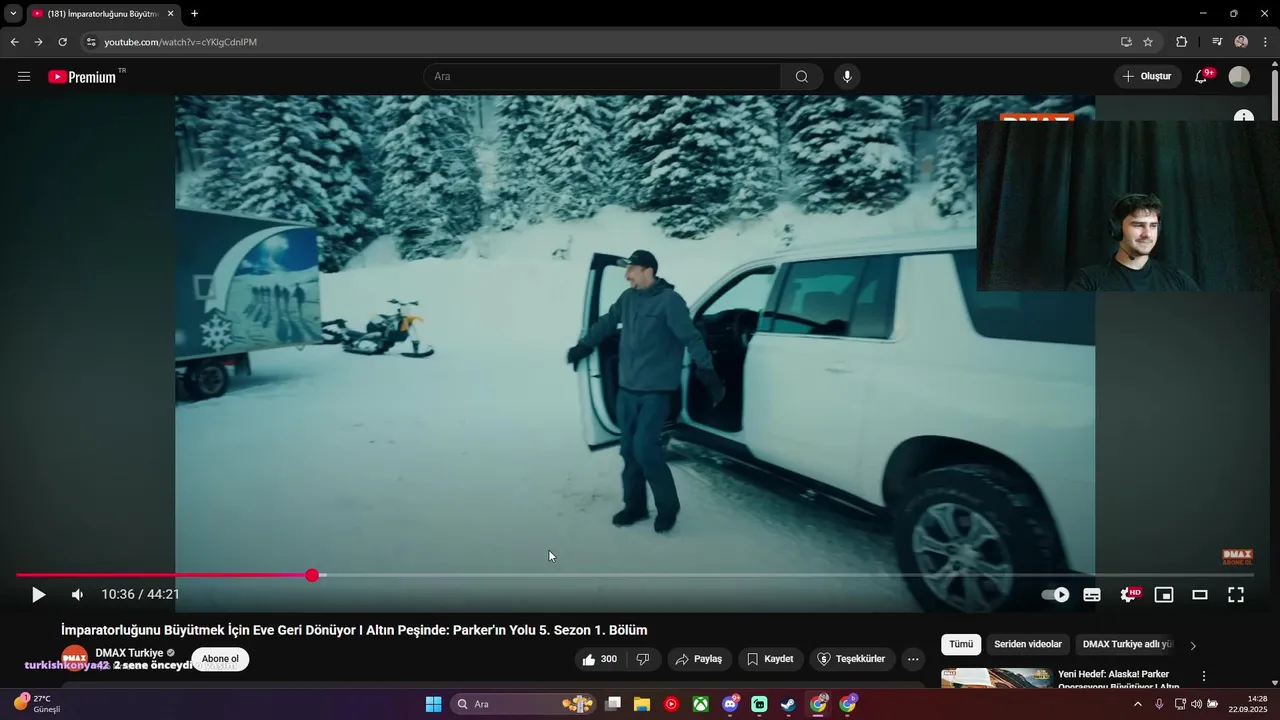Open the YouTube guide hamburger menu

click(x=24, y=77)
